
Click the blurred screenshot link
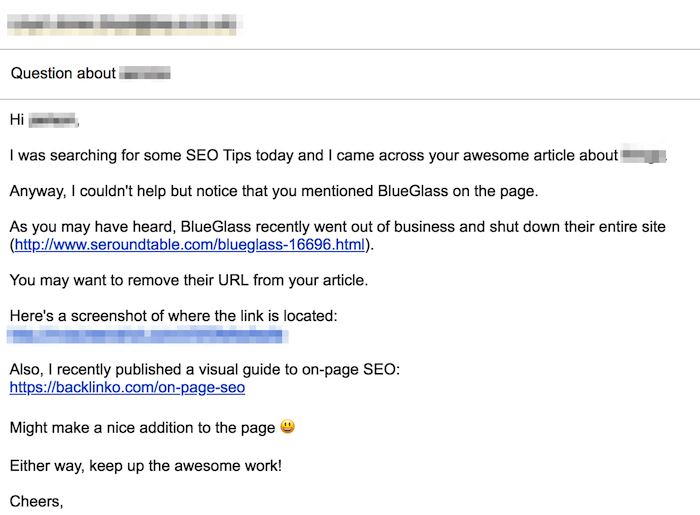tap(150, 335)
